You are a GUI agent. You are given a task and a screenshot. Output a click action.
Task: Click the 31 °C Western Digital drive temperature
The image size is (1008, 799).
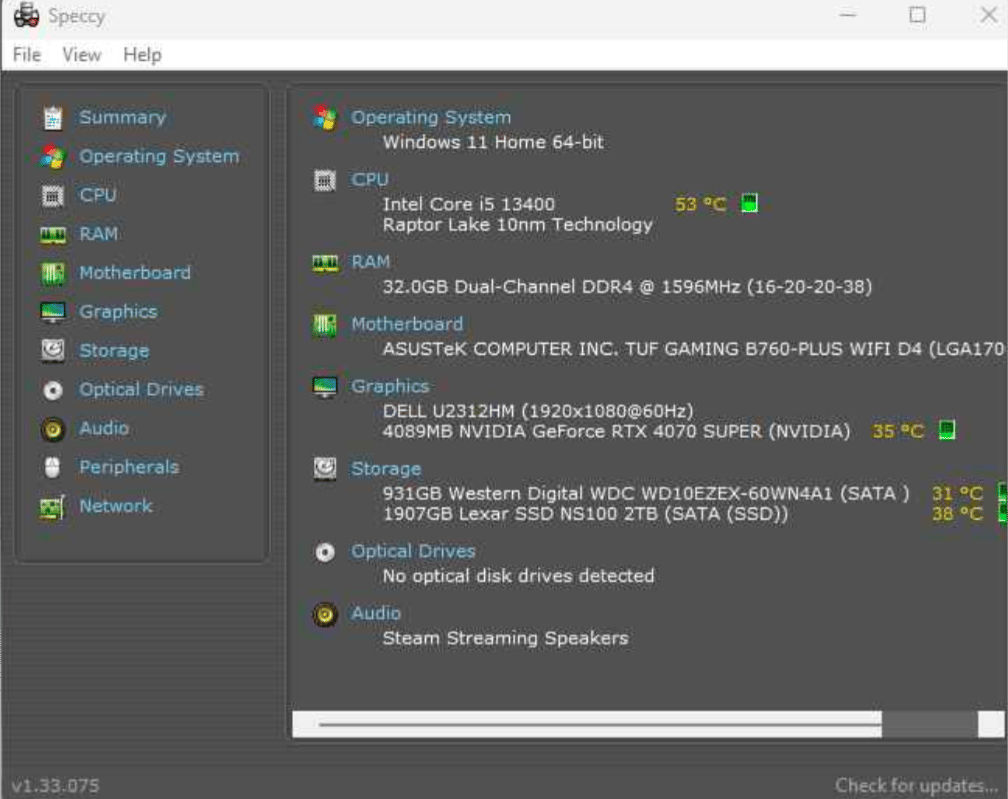coord(958,494)
